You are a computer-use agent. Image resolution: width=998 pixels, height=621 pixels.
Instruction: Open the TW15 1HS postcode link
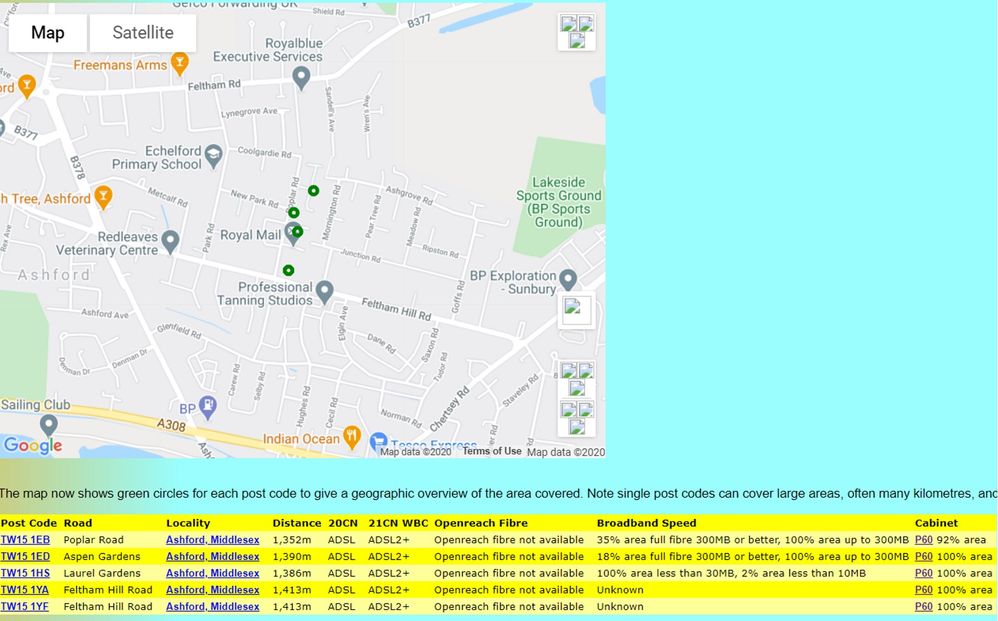click(25, 573)
